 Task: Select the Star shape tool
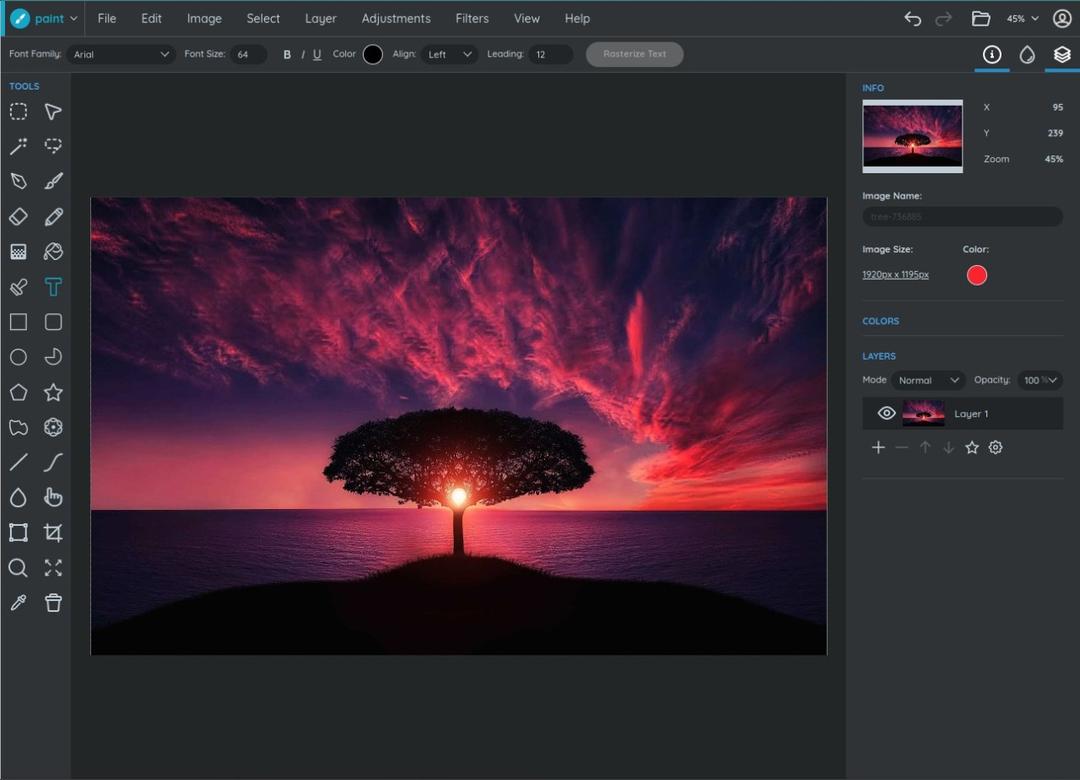point(53,392)
